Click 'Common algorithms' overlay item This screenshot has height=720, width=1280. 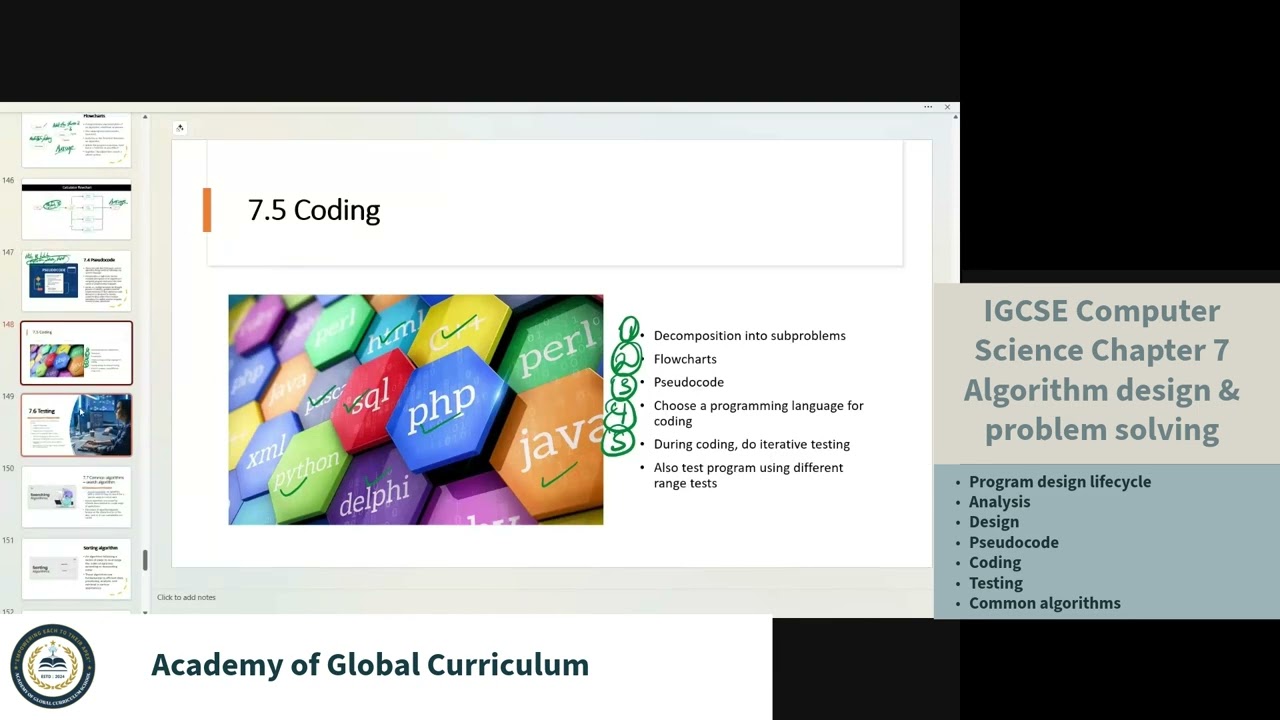[x=1044, y=603]
